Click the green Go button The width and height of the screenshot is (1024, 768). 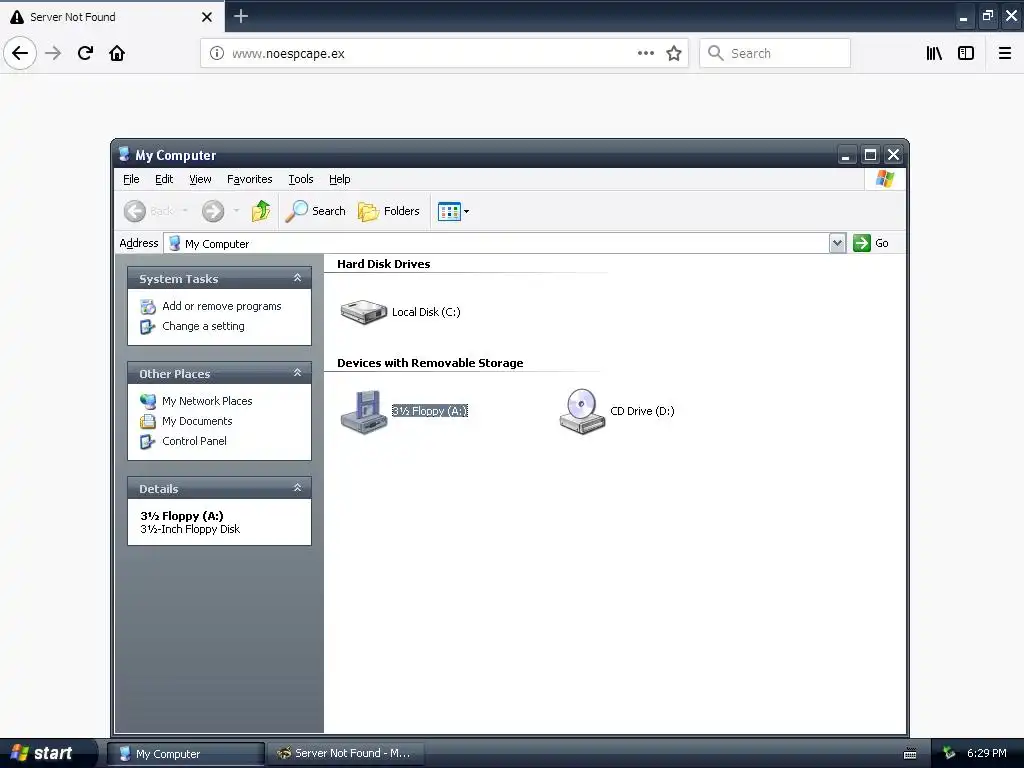pyautogui.click(x=871, y=243)
